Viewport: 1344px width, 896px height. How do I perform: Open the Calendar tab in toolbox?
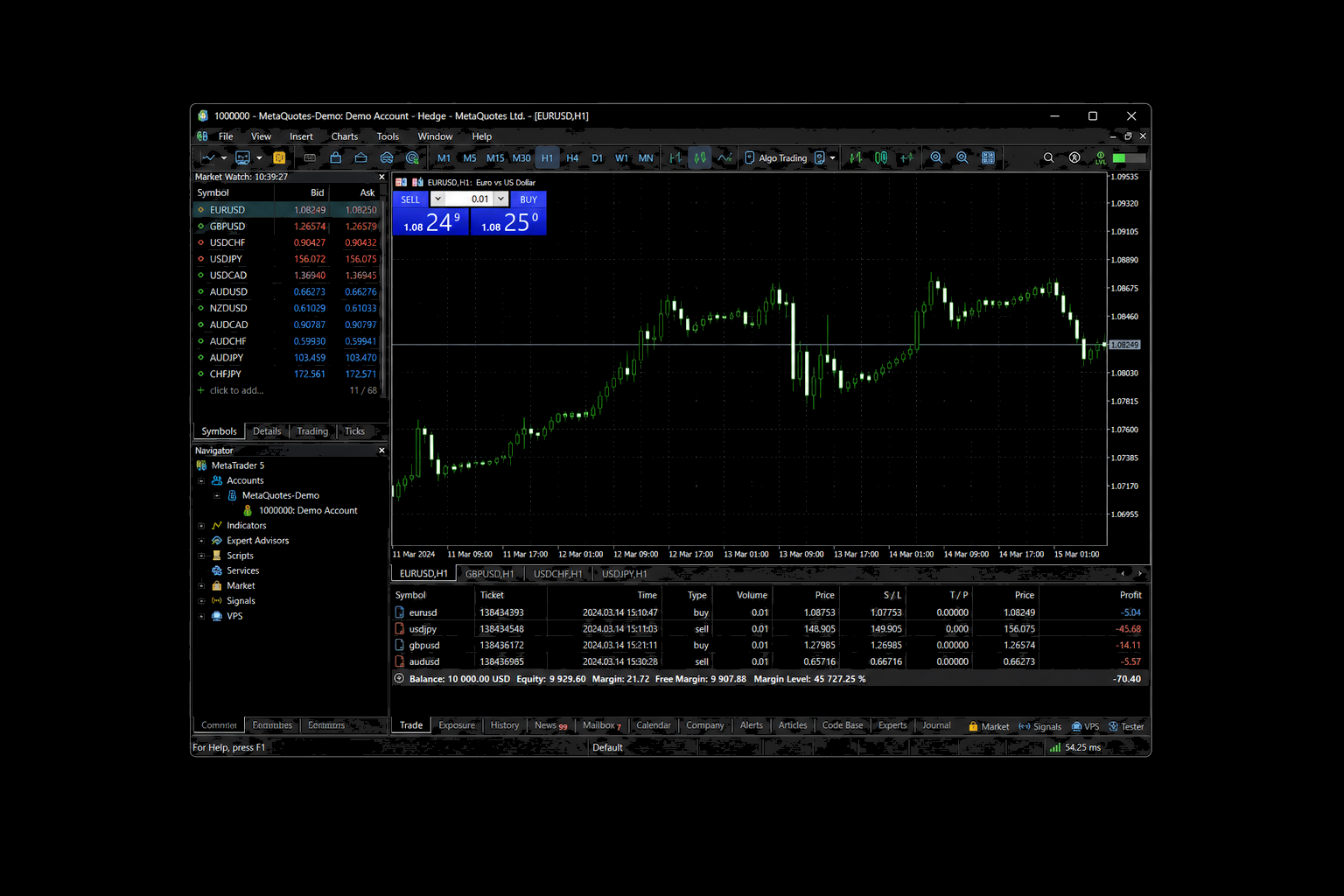pos(654,725)
